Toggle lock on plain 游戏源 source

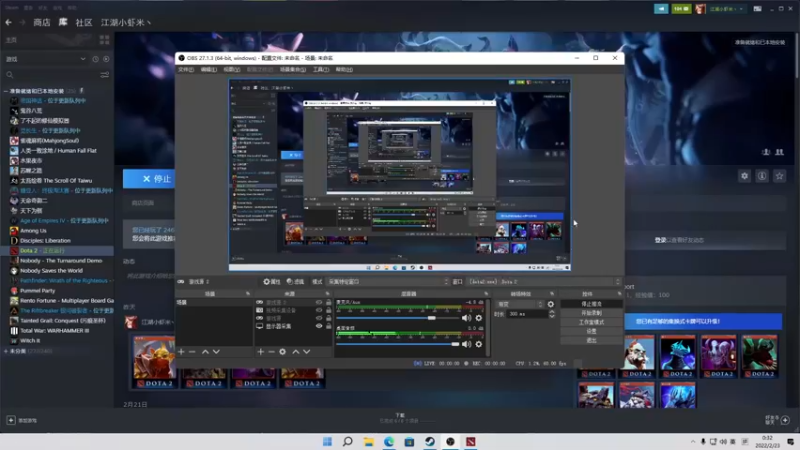pos(329,318)
